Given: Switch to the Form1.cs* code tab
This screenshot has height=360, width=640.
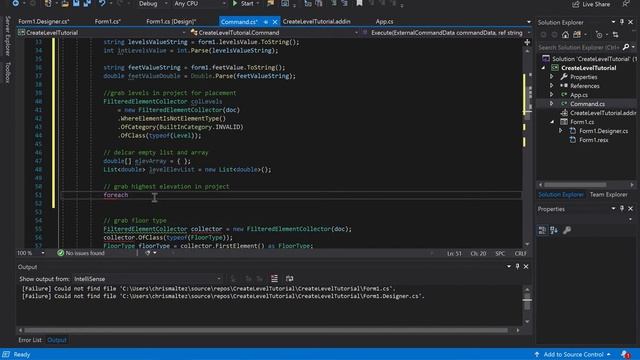Looking at the screenshot, I should click(108, 21).
